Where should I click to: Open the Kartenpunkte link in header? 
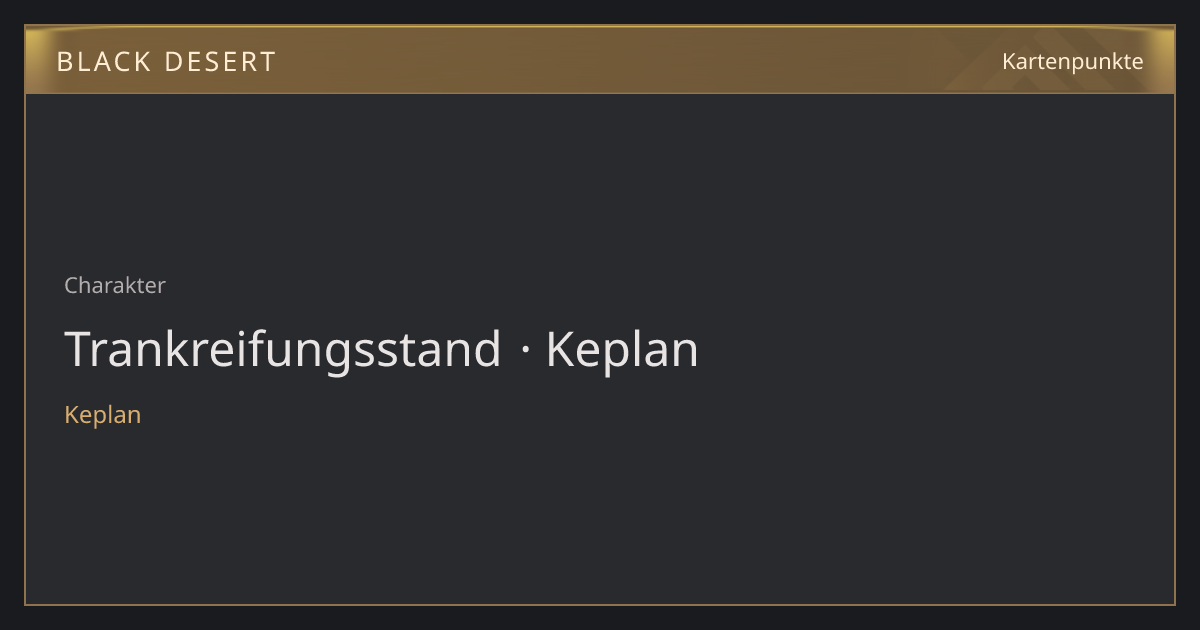click(x=1072, y=61)
